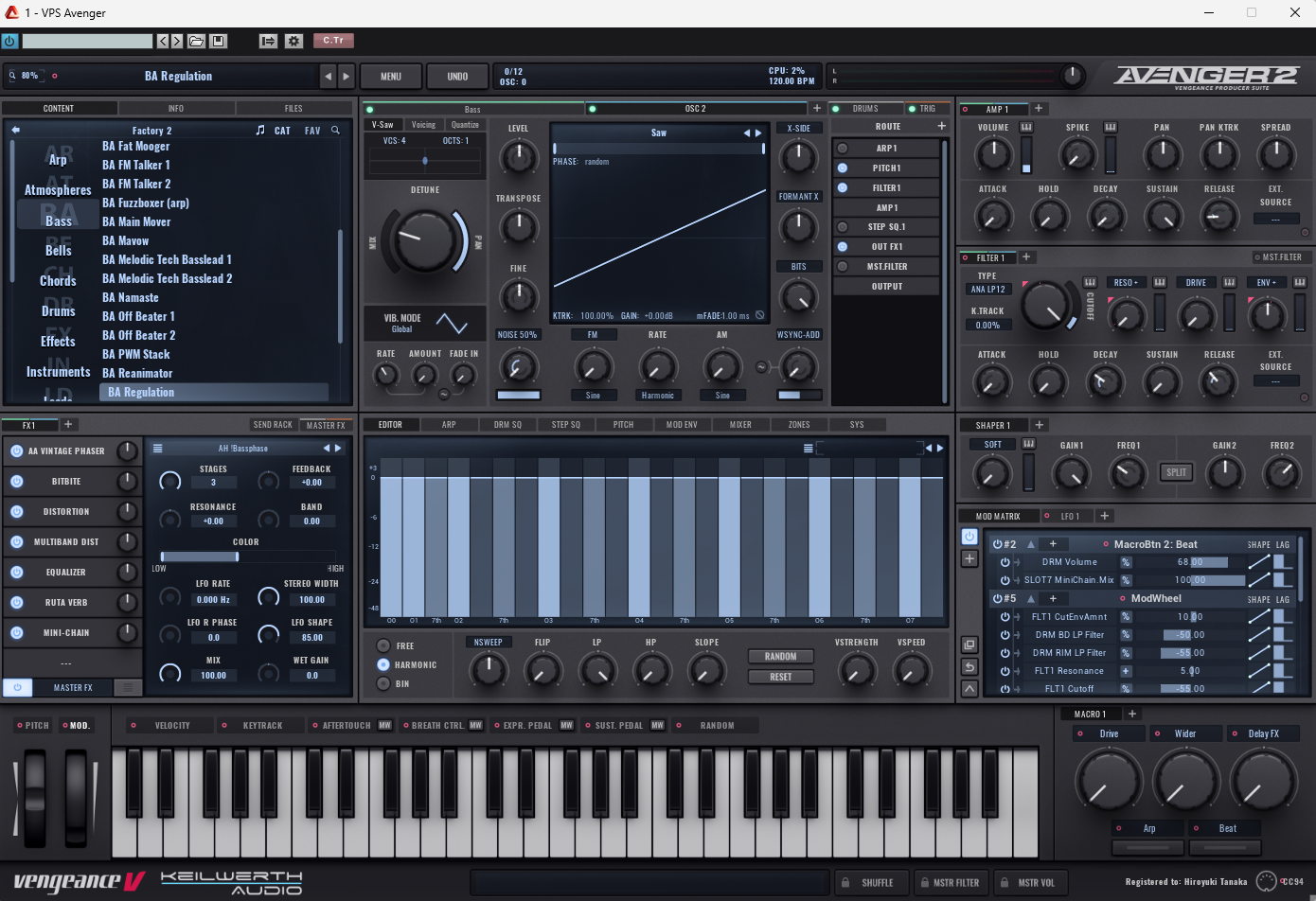The image size is (1316, 901).
Task: Open the MIXER tab
Action: coord(740,424)
